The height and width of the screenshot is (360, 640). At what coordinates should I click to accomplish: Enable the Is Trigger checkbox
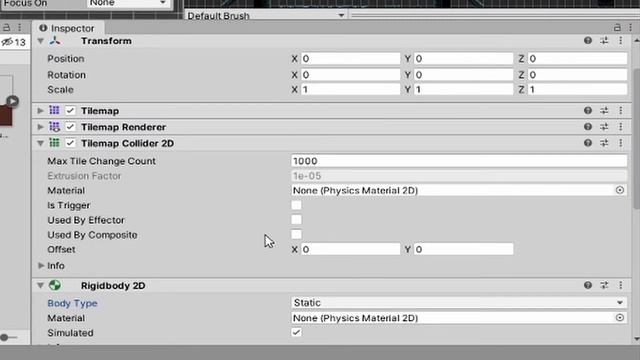(x=296, y=205)
